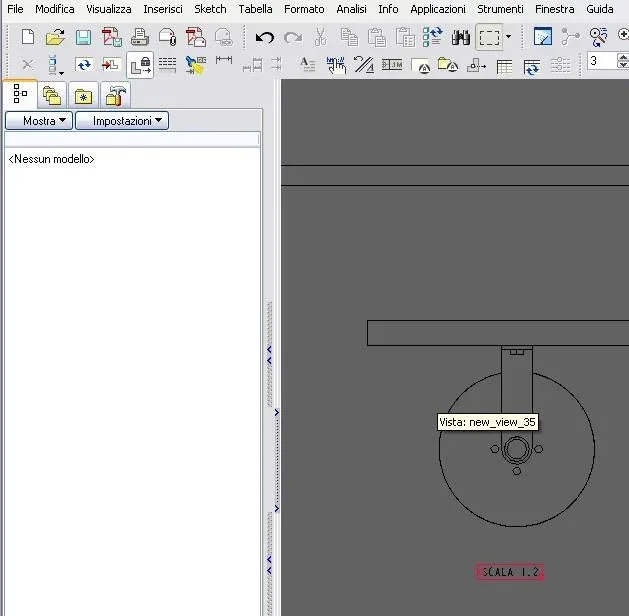Toggle the lock view movement button
This screenshot has width=629, height=616.
tap(140, 65)
